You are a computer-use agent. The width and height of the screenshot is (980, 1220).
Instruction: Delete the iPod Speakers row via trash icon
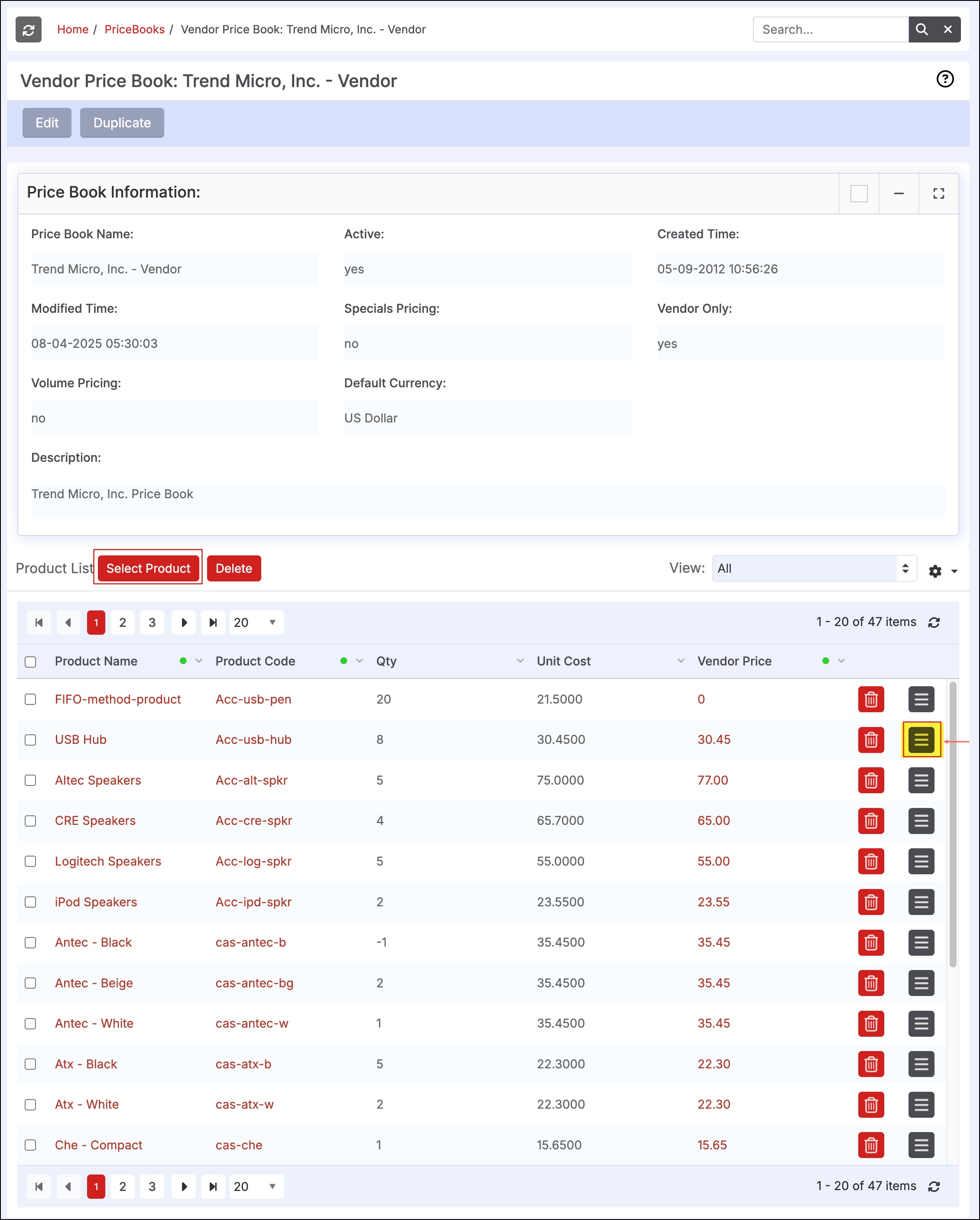click(871, 902)
